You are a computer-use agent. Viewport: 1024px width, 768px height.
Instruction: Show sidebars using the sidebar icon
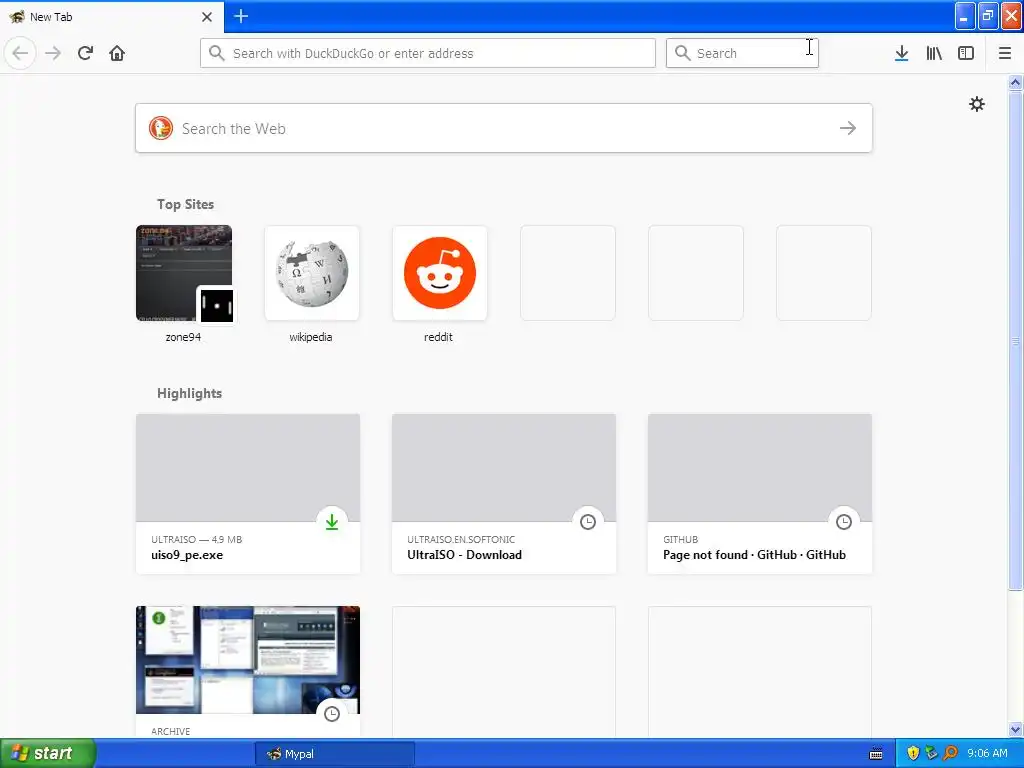tap(966, 53)
